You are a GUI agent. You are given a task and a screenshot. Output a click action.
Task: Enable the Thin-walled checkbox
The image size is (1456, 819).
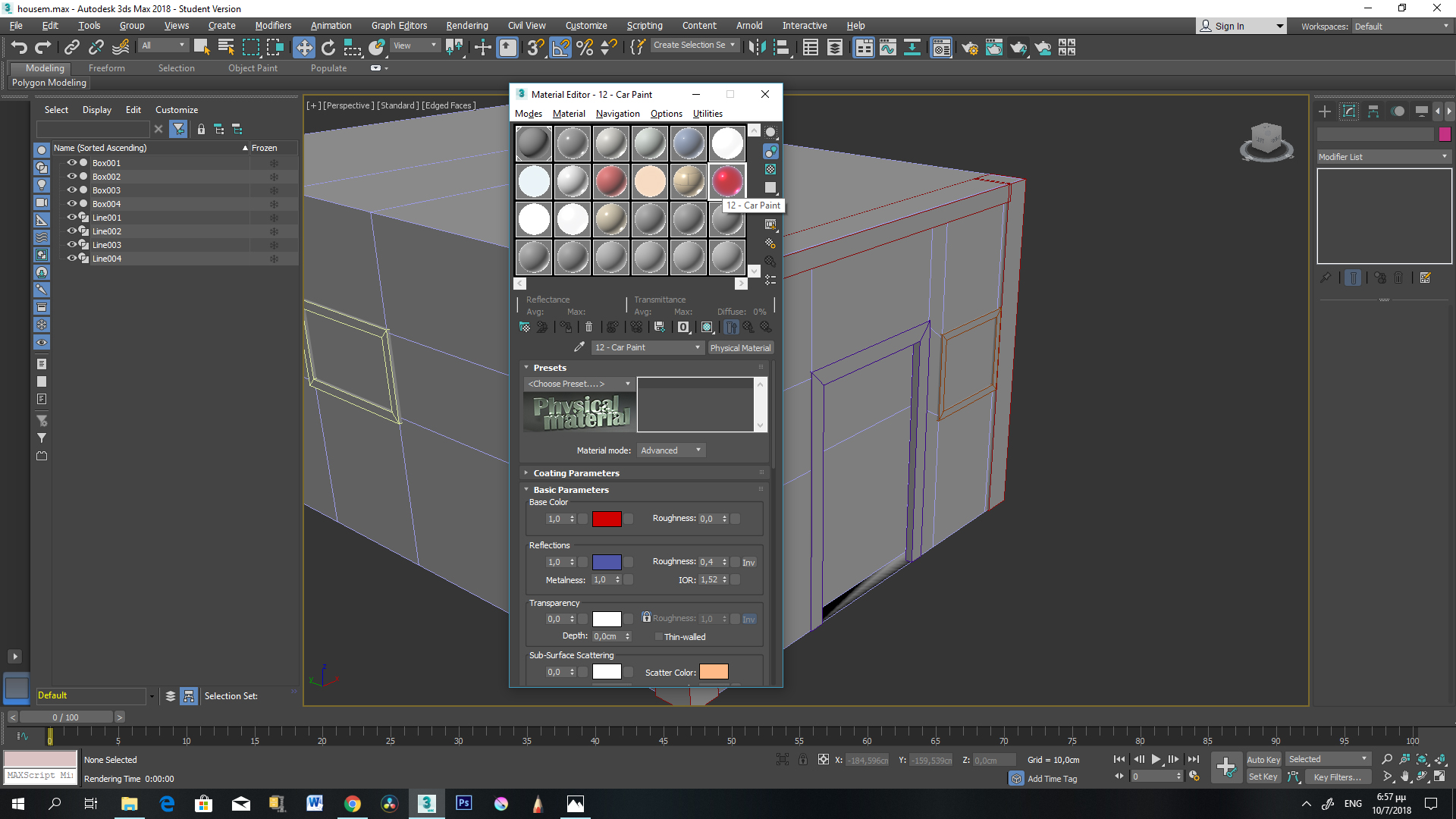click(658, 637)
